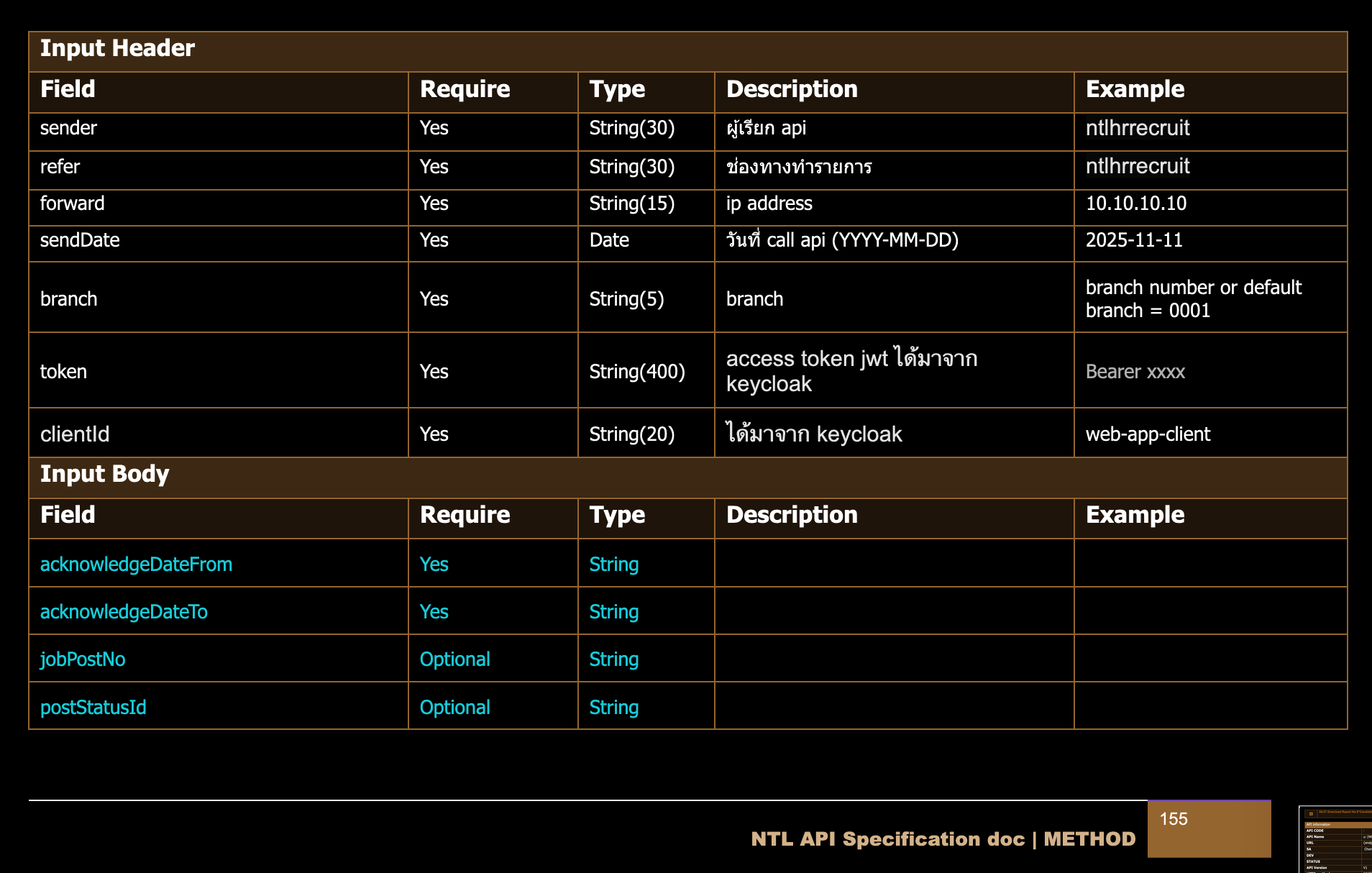Select the String(400) type cell
This screenshot has width=1372, height=873.
[636, 372]
